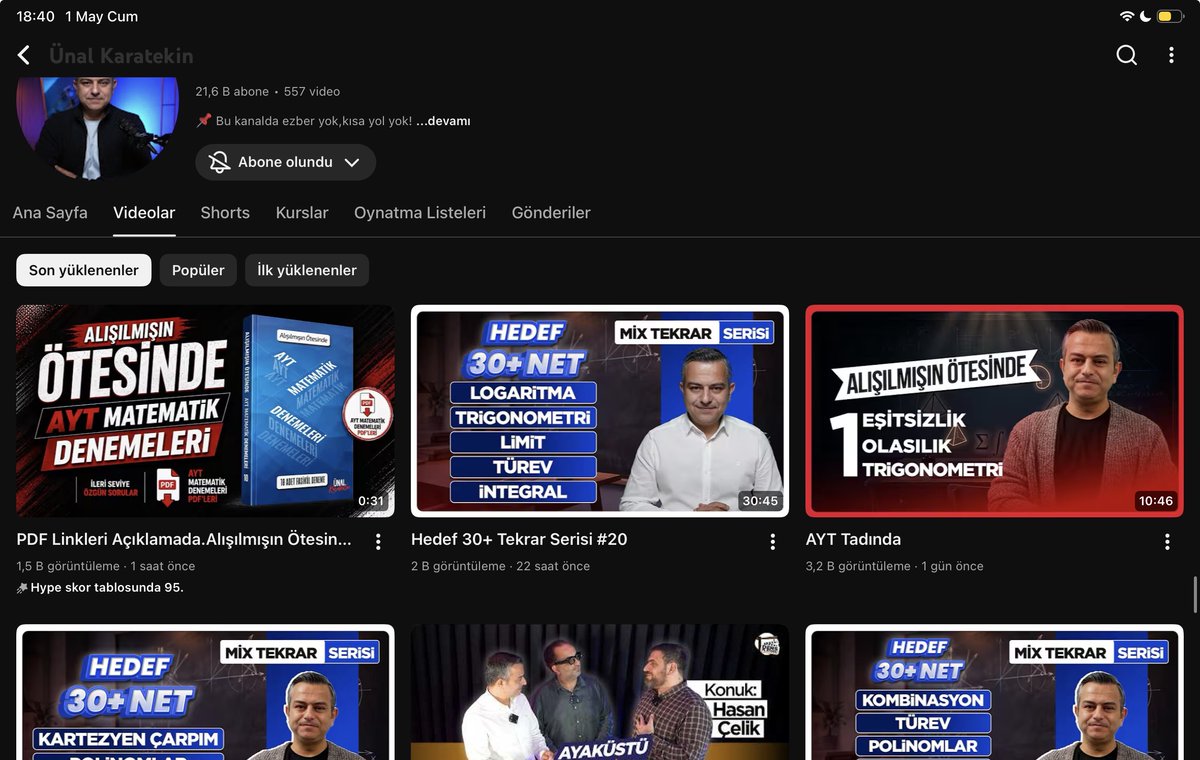
Task: Open the video titled PDF Linkleri Açıklamada
Action: pyautogui.click(x=184, y=539)
